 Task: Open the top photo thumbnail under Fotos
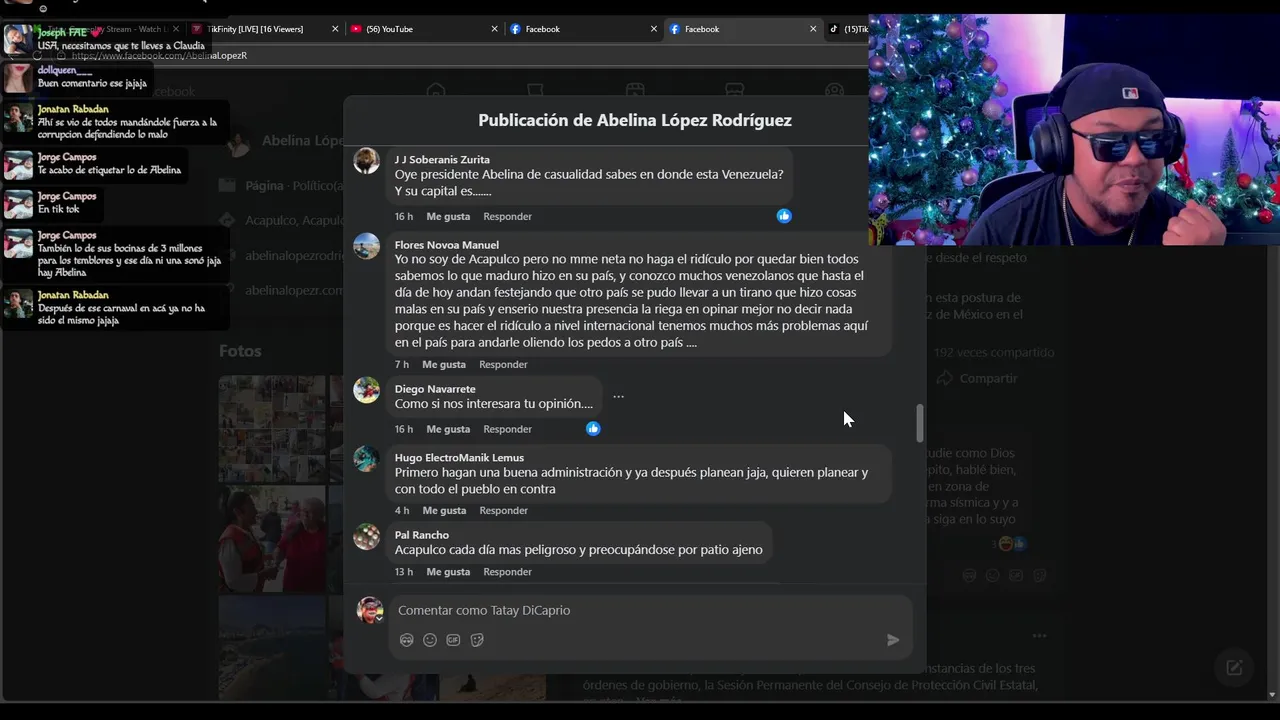(272, 429)
